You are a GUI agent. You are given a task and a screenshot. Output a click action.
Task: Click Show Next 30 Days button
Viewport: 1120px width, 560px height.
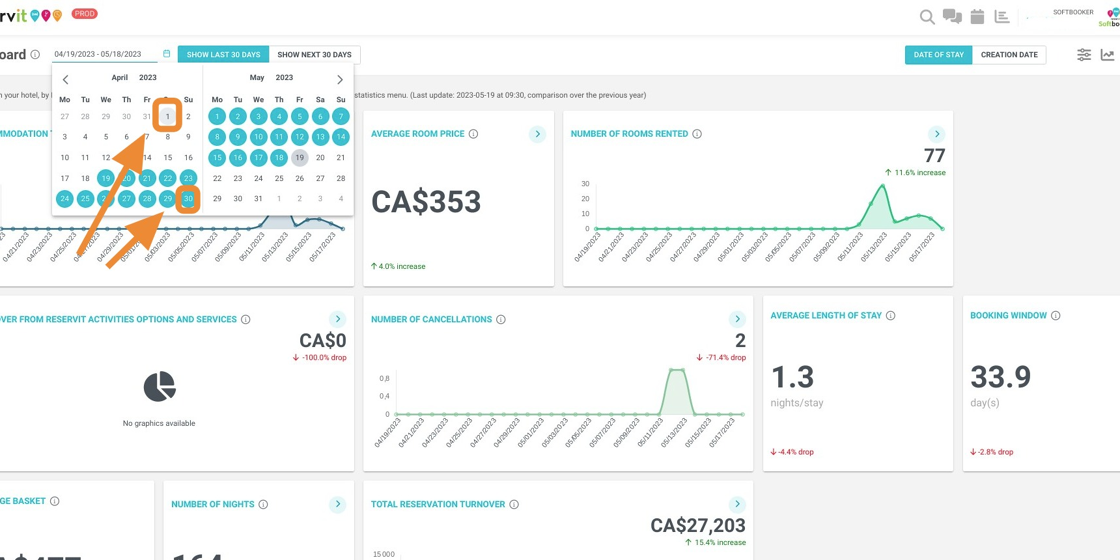point(314,55)
